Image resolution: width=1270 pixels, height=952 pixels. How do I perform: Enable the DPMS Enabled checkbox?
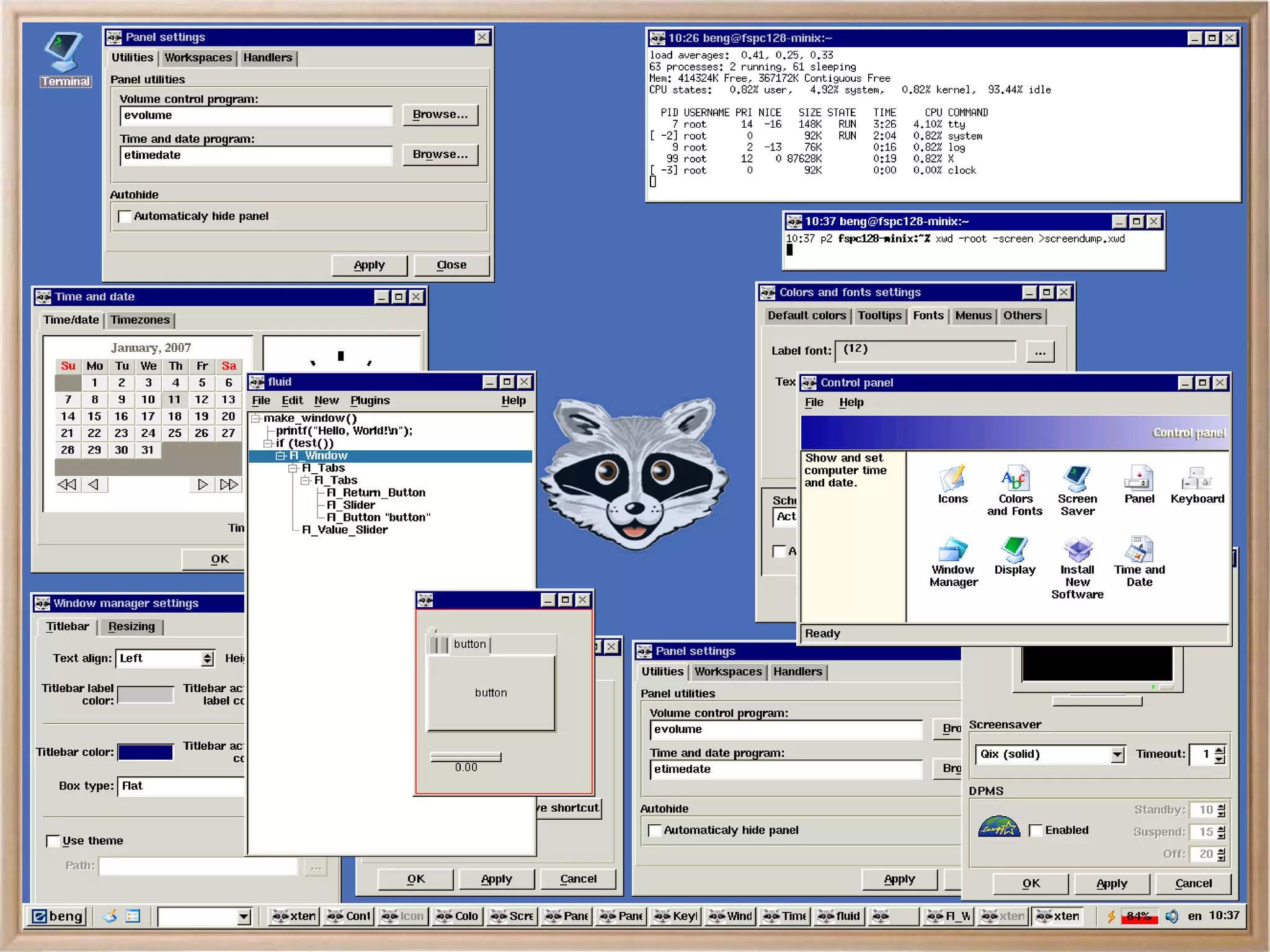[1035, 830]
